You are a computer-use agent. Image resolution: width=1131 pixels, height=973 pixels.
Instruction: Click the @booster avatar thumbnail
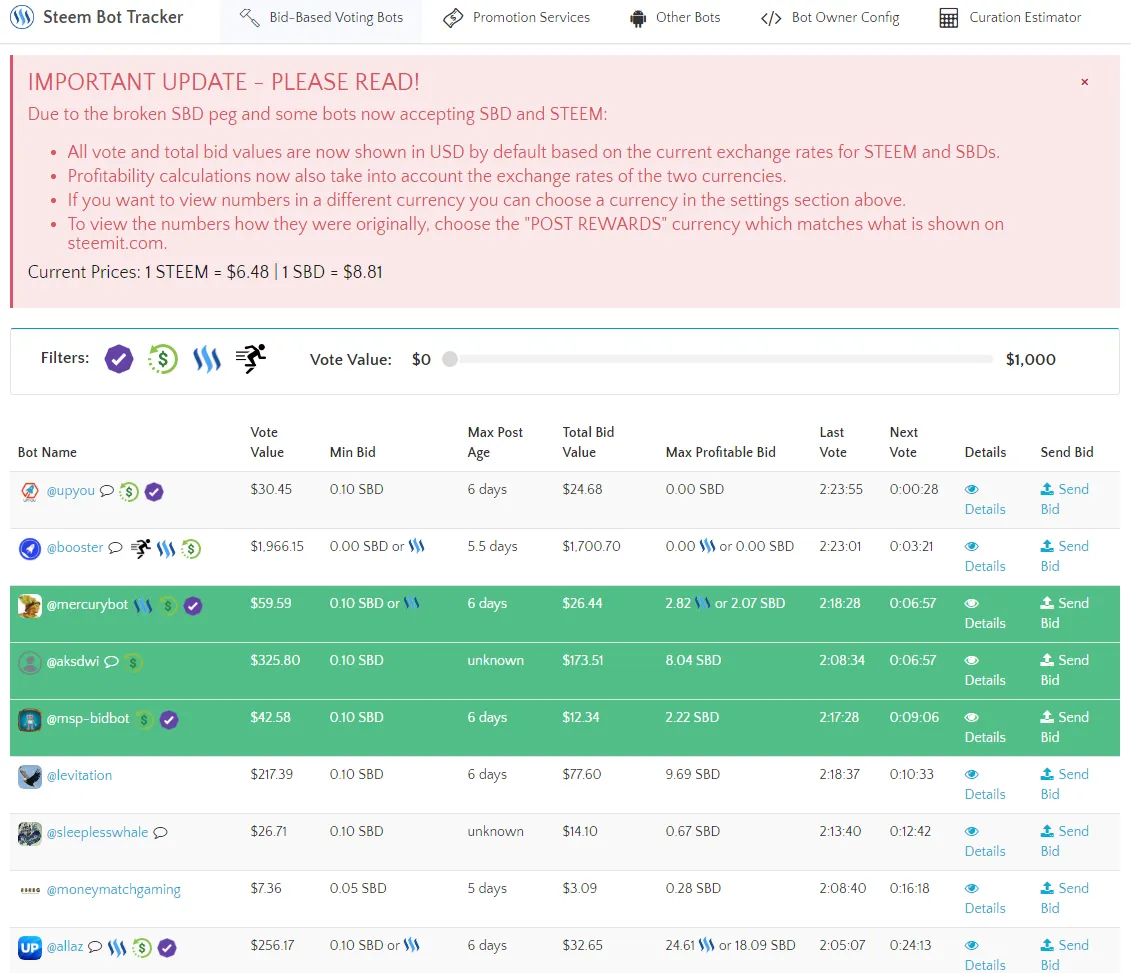[x=30, y=549]
